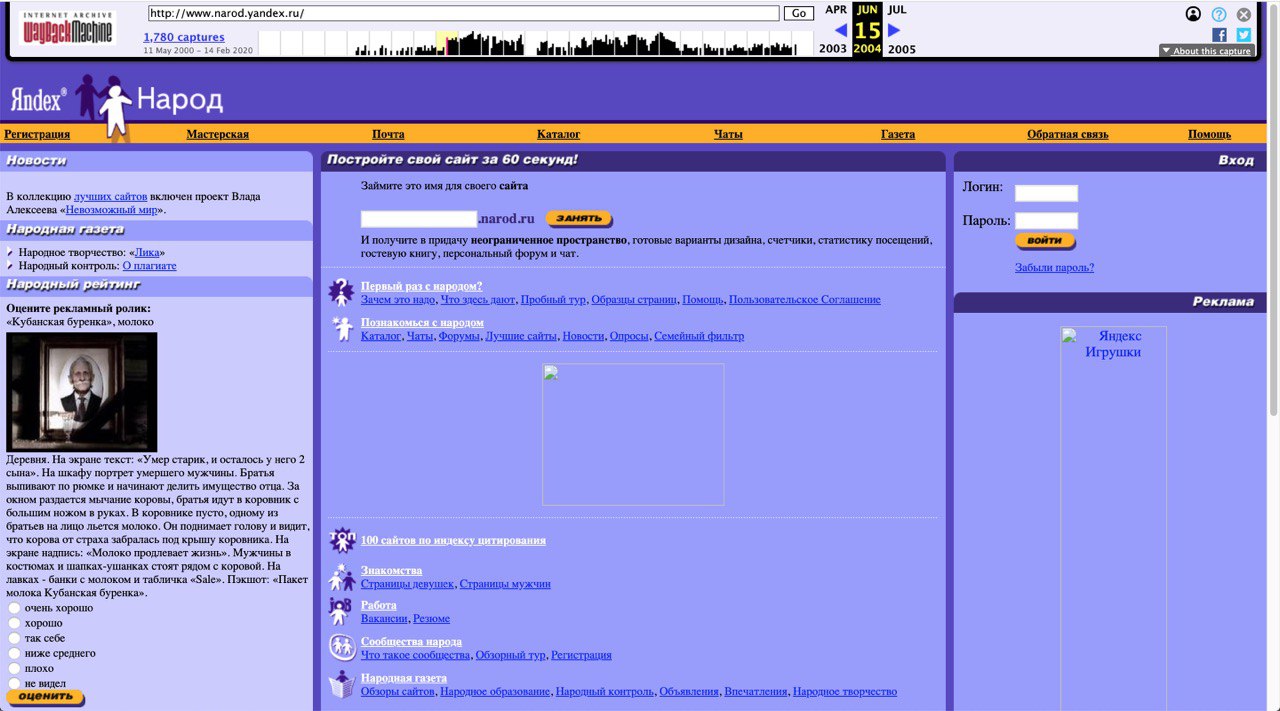Open the Лика link

(147, 253)
